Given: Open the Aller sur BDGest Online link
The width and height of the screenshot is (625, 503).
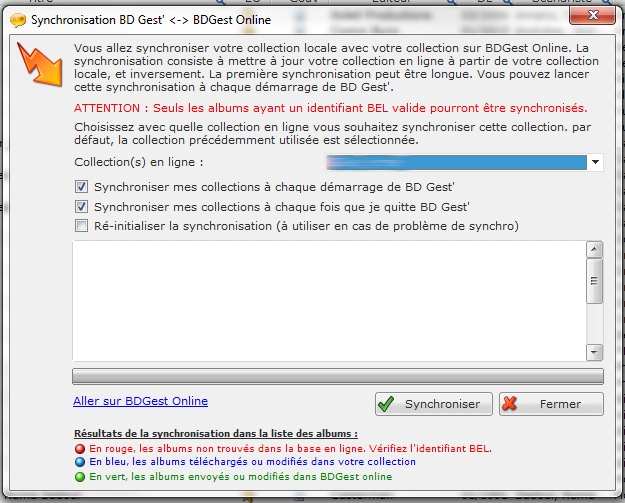Looking at the screenshot, I should point(140,401).
